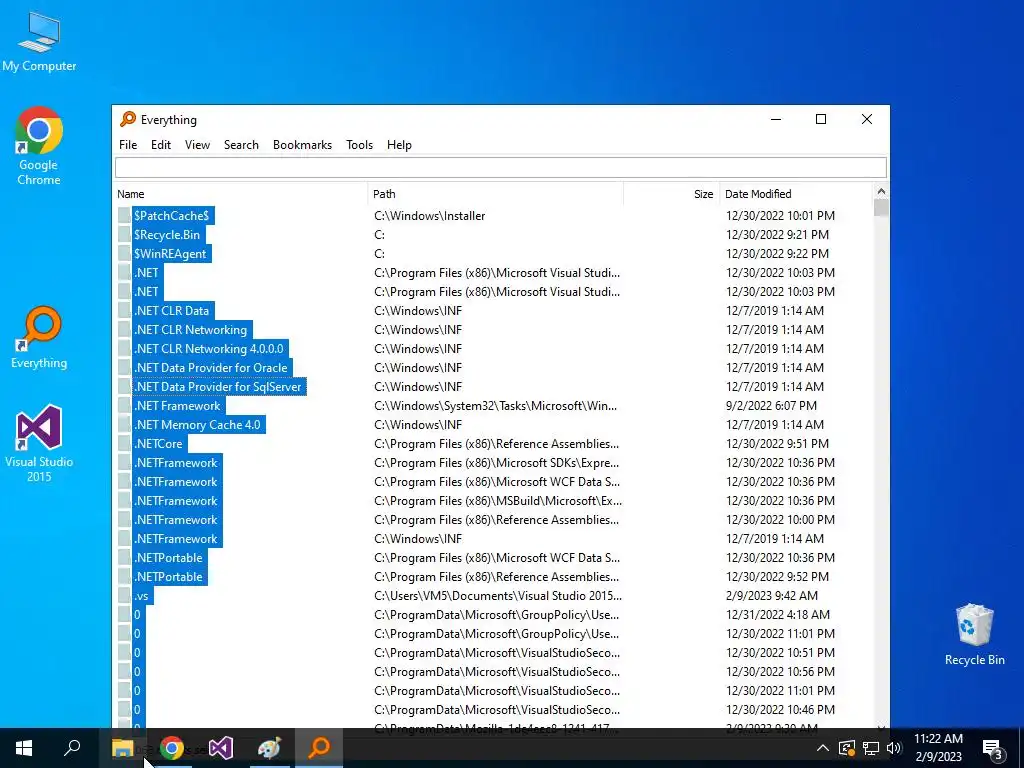Open the View menu

[x=197, y=145]
